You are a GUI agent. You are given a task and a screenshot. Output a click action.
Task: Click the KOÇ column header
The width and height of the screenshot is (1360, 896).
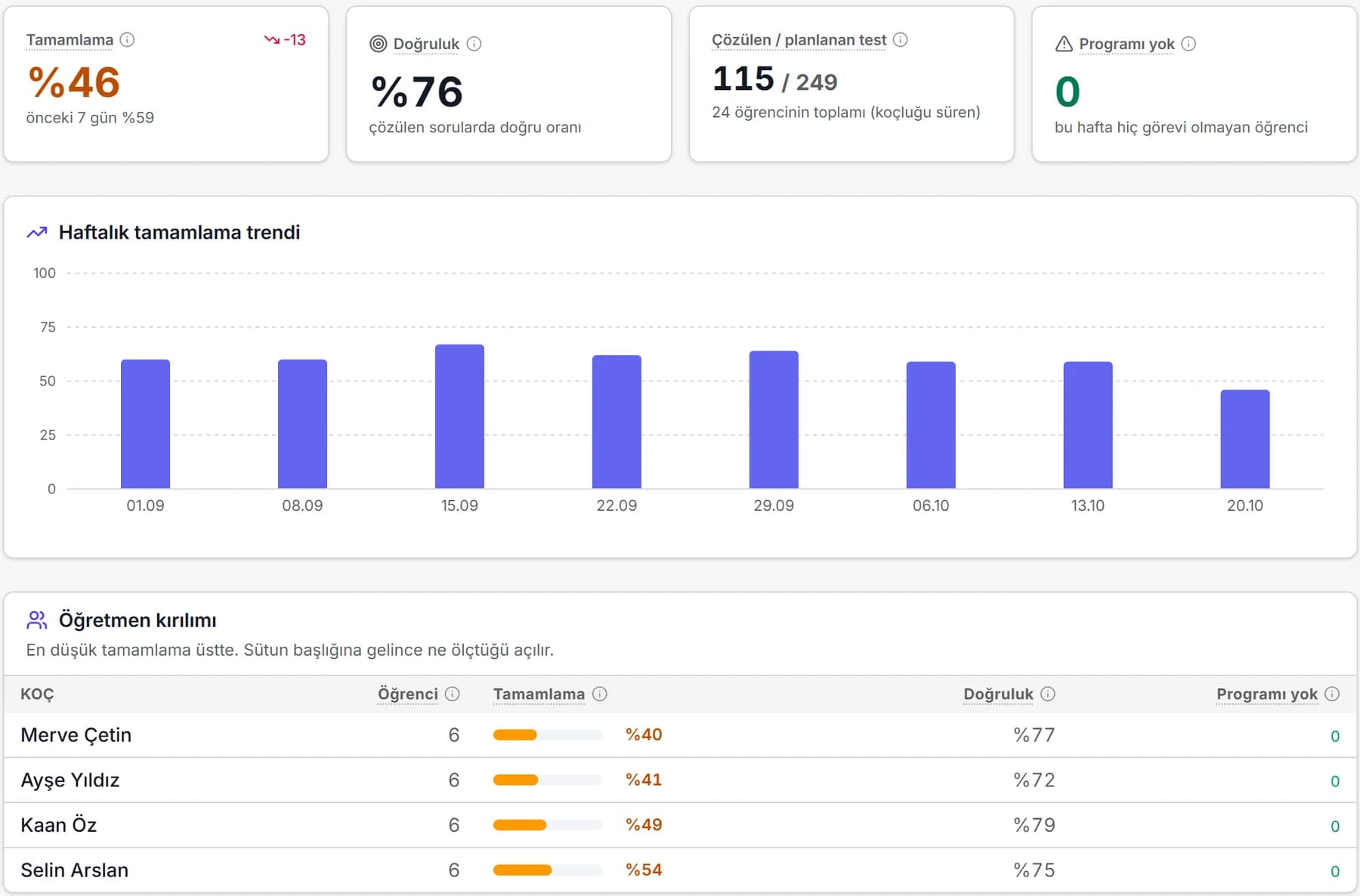pos(37,694)
